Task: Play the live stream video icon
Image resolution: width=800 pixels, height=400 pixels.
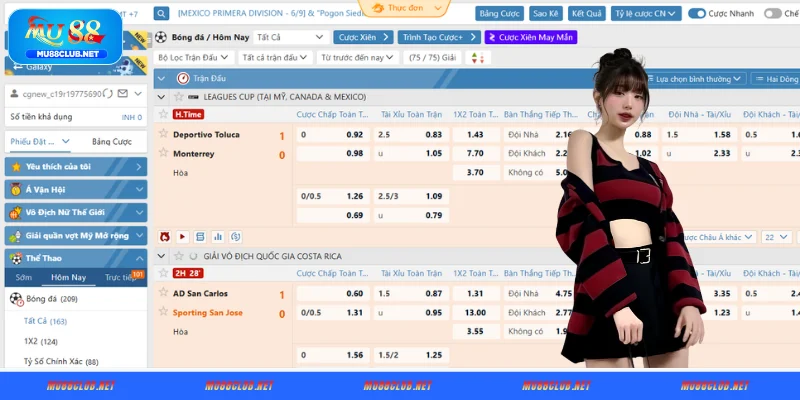Action: (x=182, y=237)
